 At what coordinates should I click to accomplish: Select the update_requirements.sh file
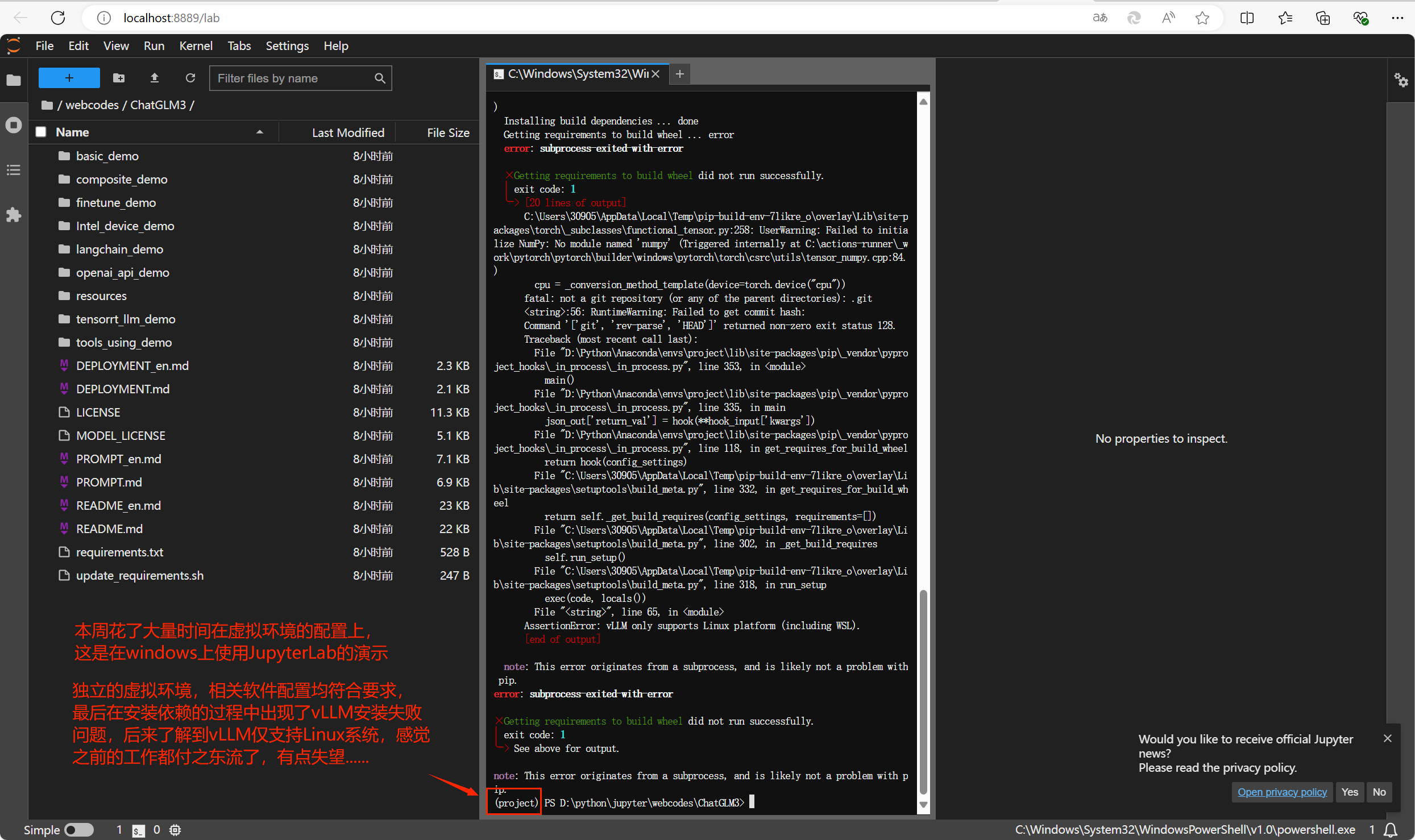pos(254,575)
